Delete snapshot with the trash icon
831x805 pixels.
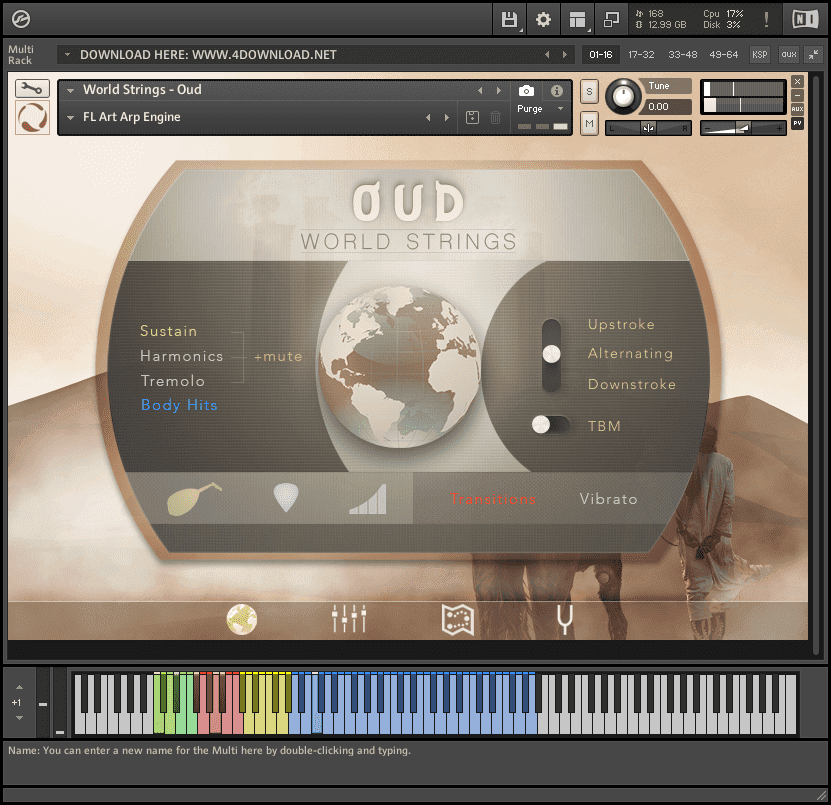[x=495, y=117]
